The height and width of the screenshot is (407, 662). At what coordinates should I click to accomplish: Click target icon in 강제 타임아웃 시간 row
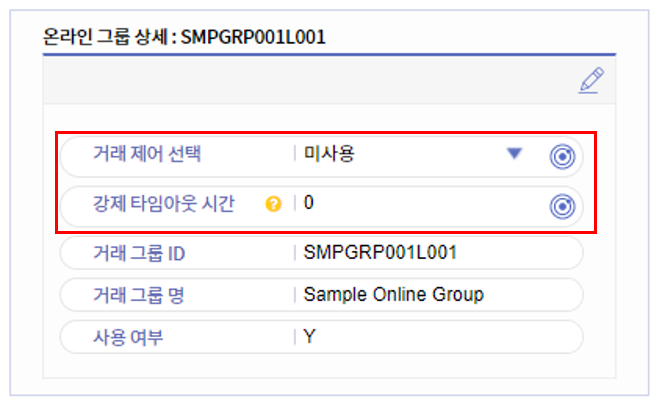562,206
